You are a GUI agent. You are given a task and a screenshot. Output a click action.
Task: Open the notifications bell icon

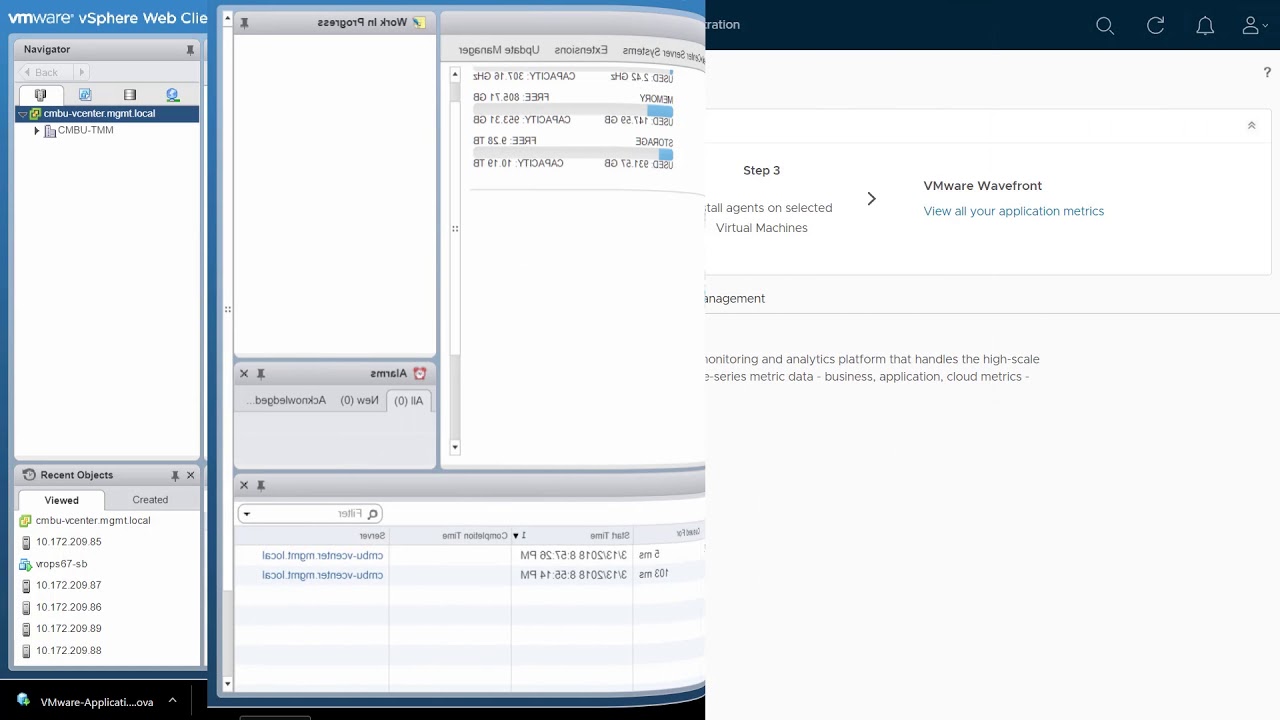click(x=1205, y=26)
